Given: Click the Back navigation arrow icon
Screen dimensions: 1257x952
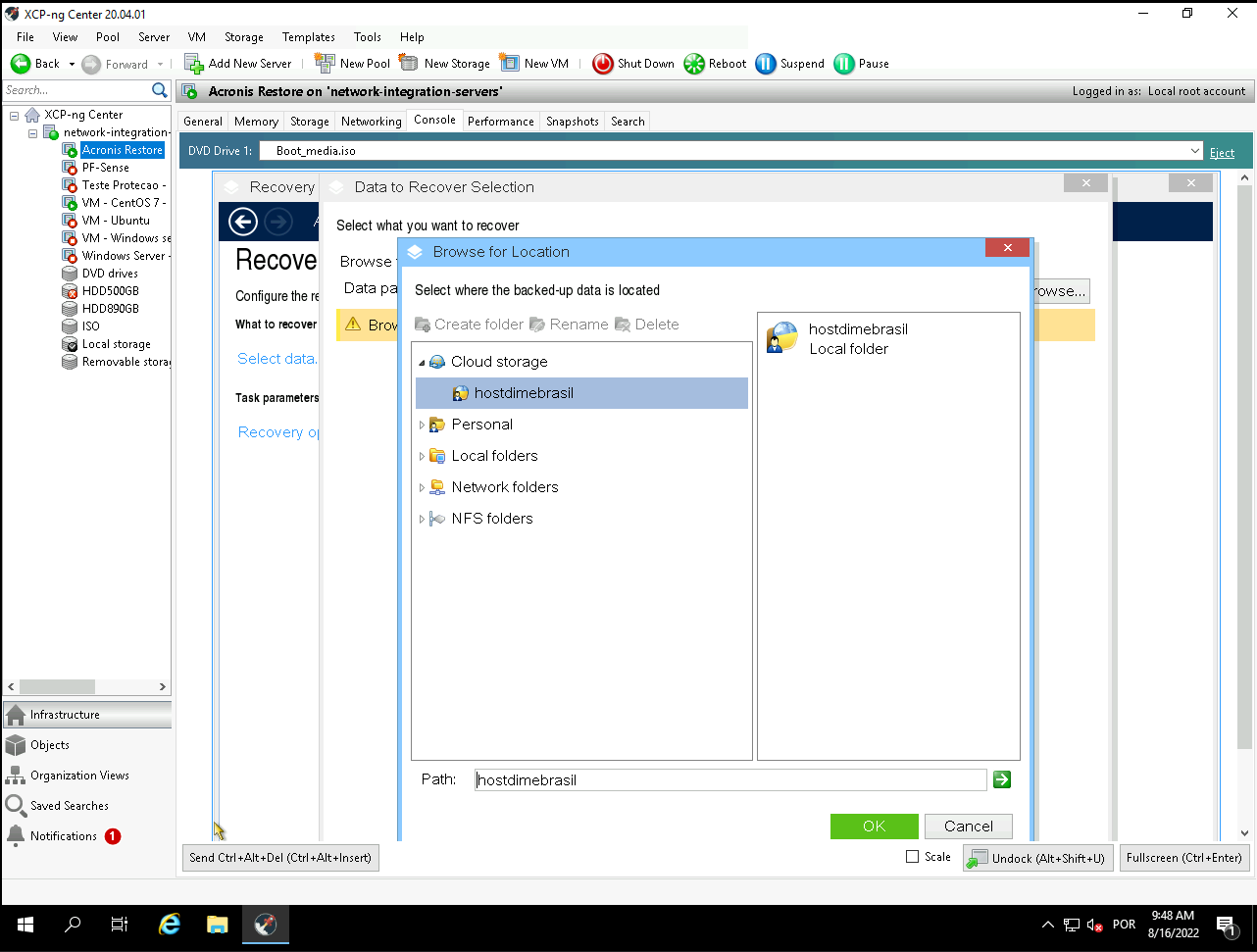Looking at the screenshot, I should point(21,64).
